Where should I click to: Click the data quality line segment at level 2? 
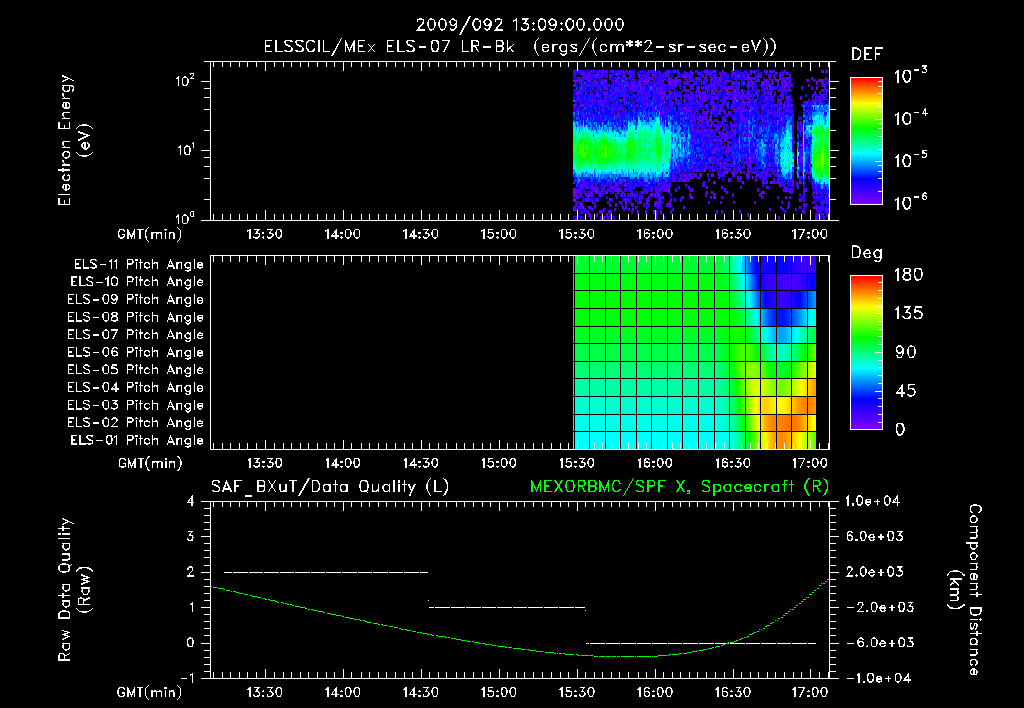326,572
